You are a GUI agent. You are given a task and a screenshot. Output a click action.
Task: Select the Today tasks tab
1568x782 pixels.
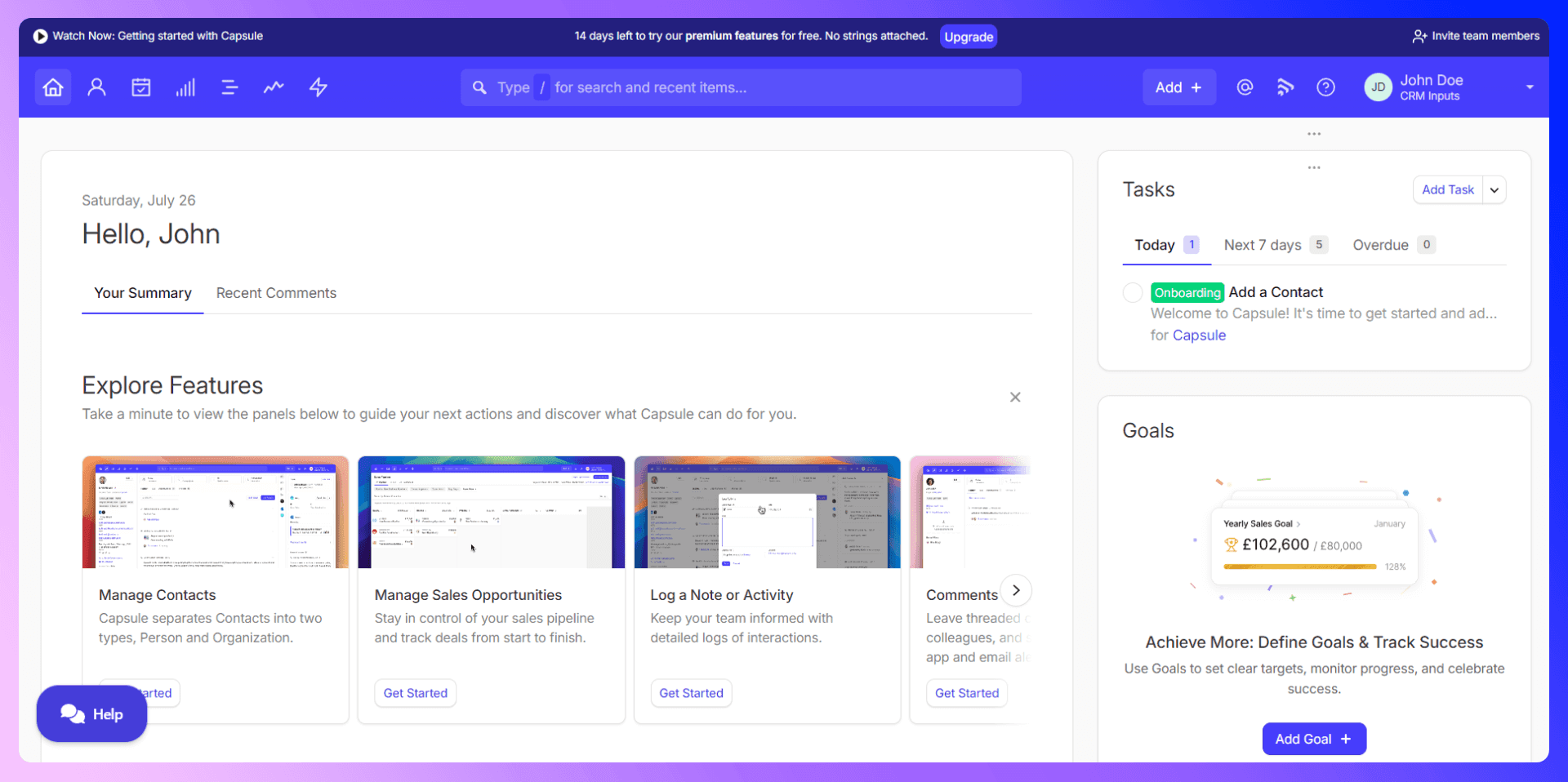click(x=1166, y=245)
